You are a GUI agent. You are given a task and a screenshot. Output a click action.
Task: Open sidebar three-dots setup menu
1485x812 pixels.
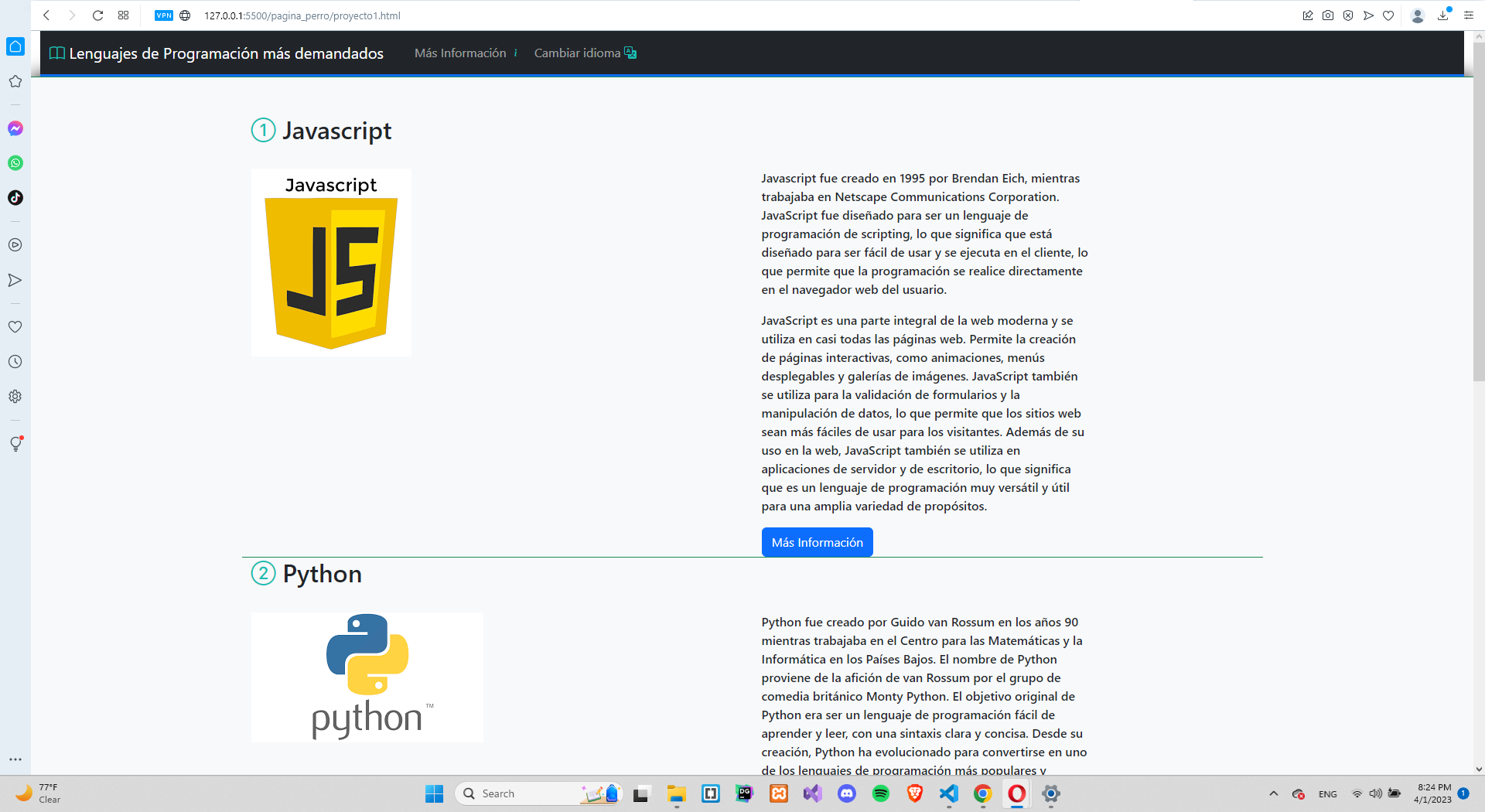15,759
